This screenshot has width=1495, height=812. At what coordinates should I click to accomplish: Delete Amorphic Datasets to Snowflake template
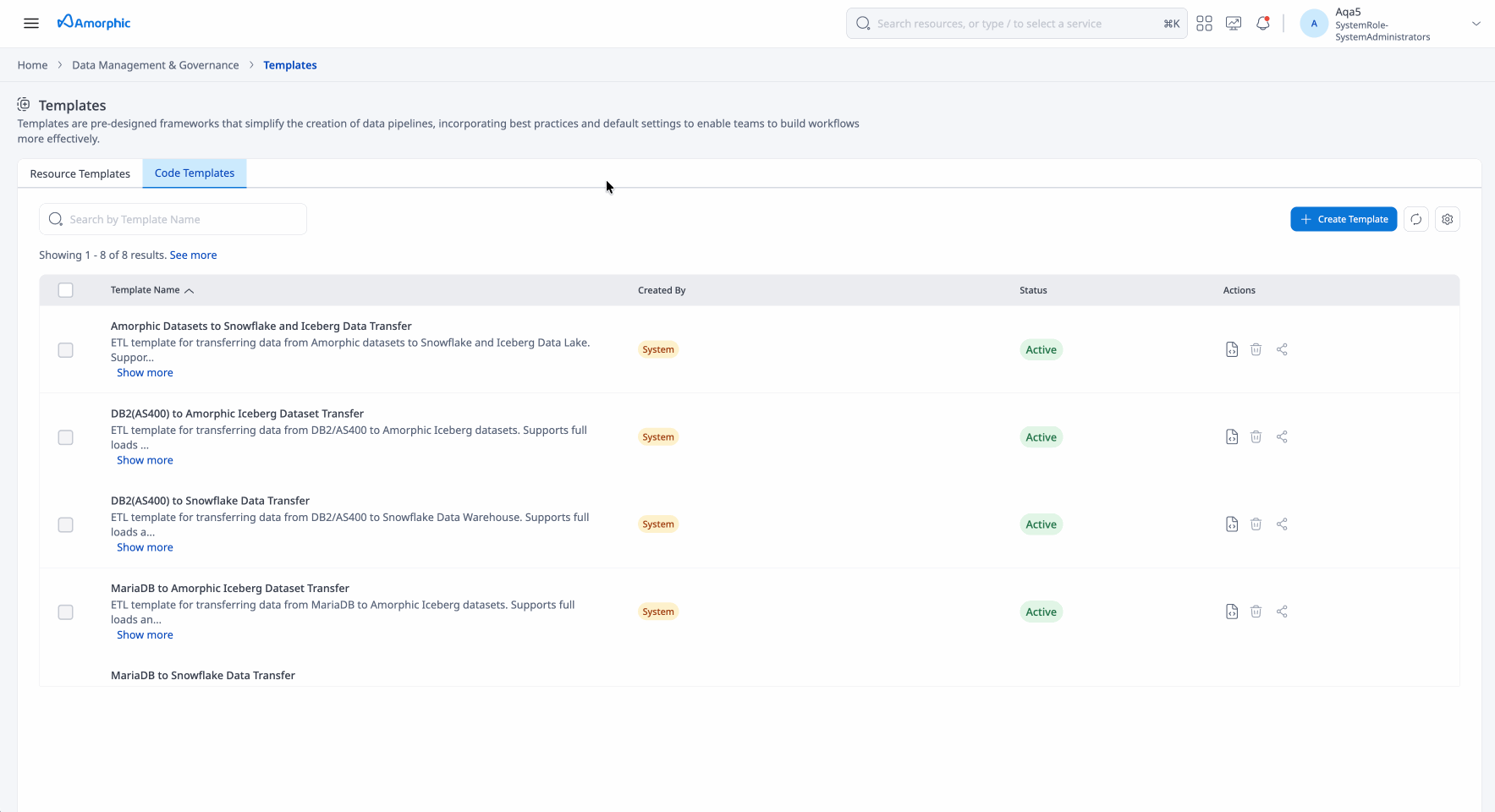(x=1256, y=349)
